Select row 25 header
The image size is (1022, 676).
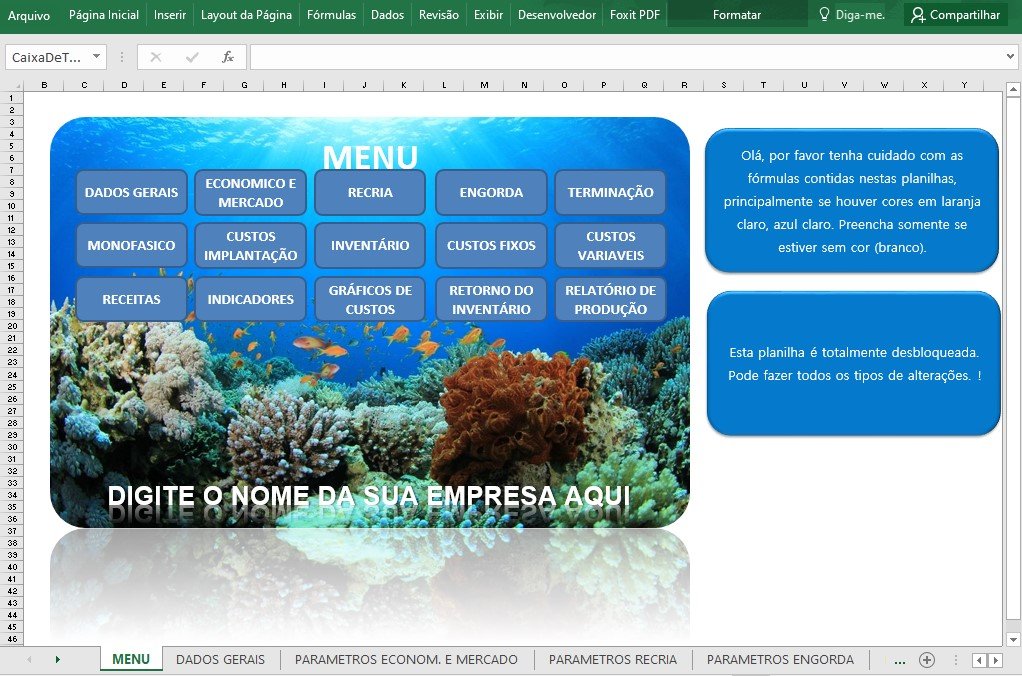12,387
